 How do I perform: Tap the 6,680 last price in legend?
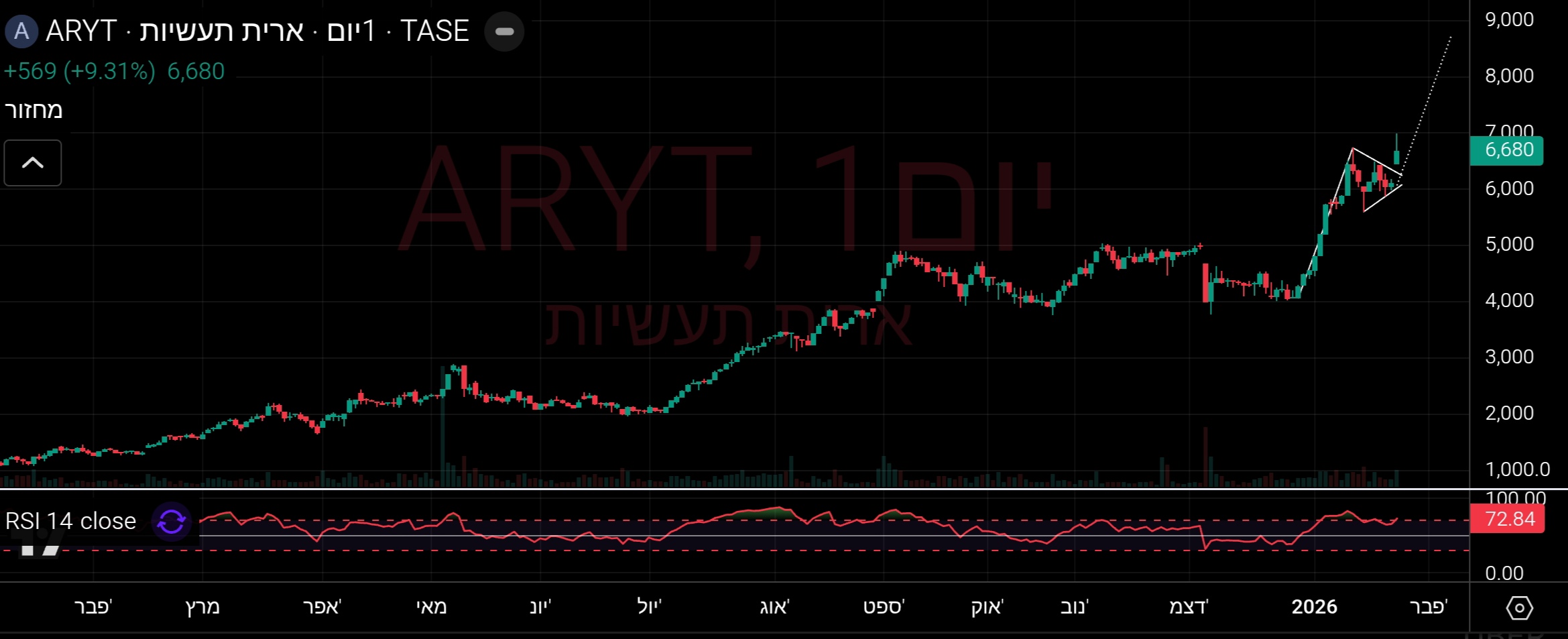196,71
